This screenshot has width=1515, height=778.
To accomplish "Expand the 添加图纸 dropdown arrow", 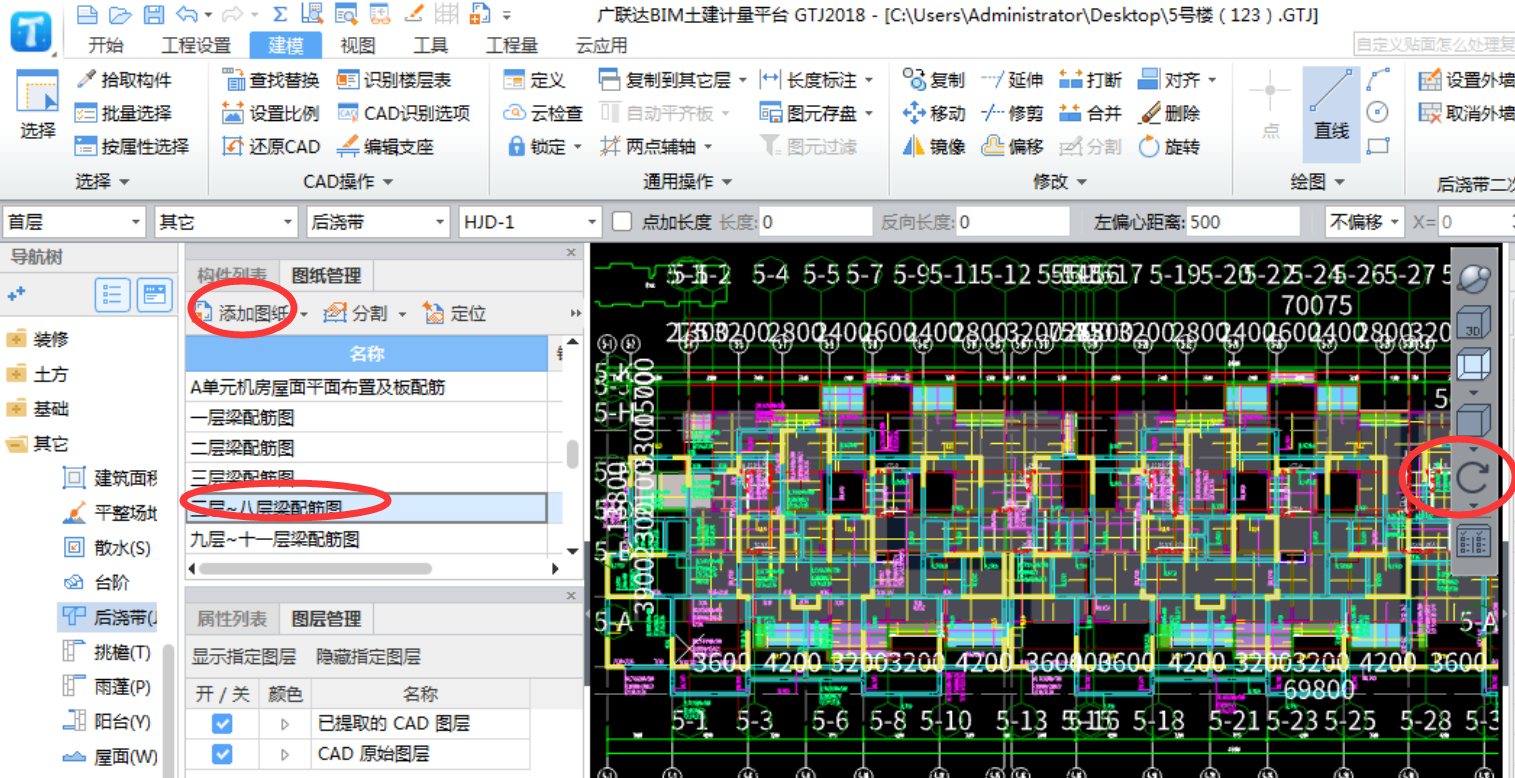I will [x=304, y=314].
